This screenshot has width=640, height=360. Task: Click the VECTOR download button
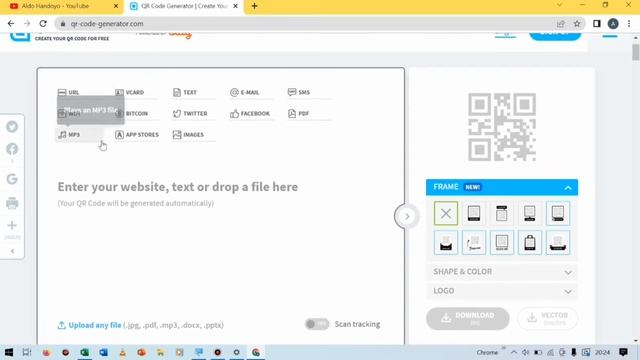click(548, 318)
